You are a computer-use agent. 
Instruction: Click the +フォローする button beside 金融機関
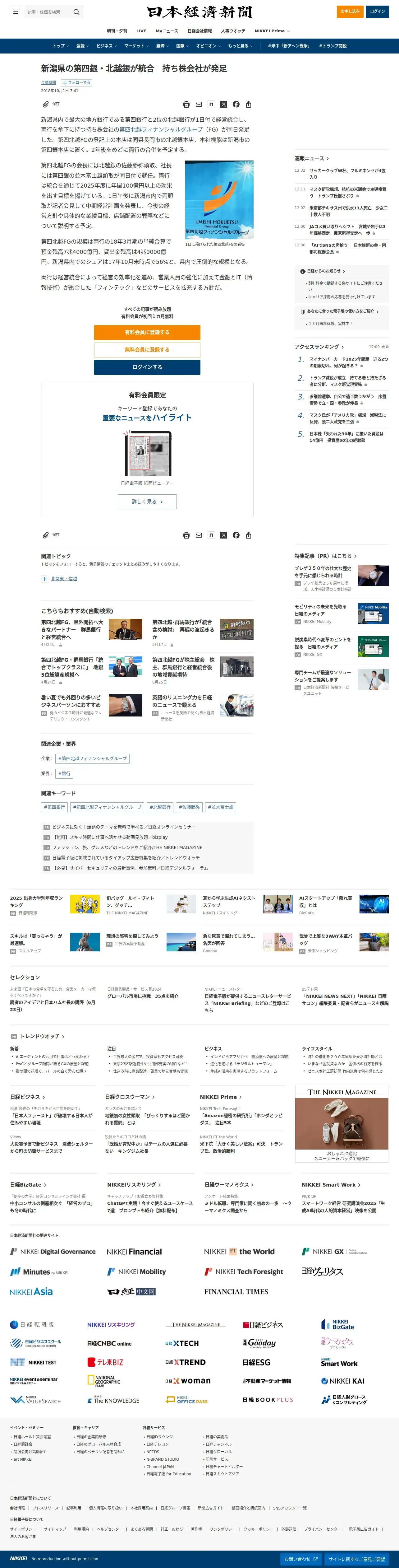click(x=76, y=83)
